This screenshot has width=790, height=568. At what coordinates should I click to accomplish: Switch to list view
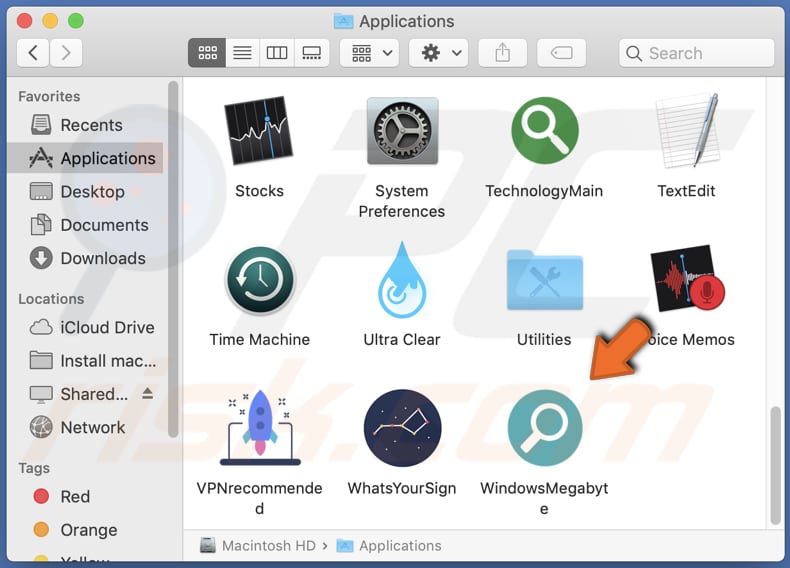pos(242,52)
